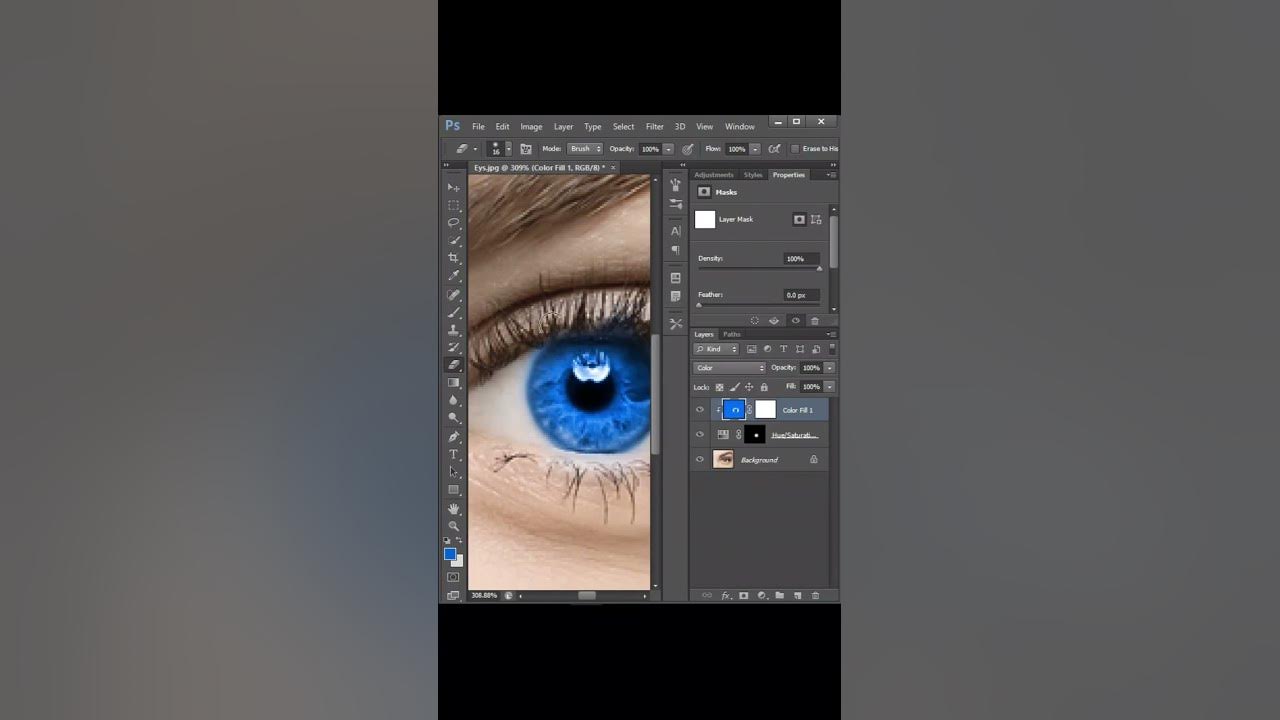Swap foreground and background colors
The height and width of the screenshot is (720, 1280).
(459, 541)
